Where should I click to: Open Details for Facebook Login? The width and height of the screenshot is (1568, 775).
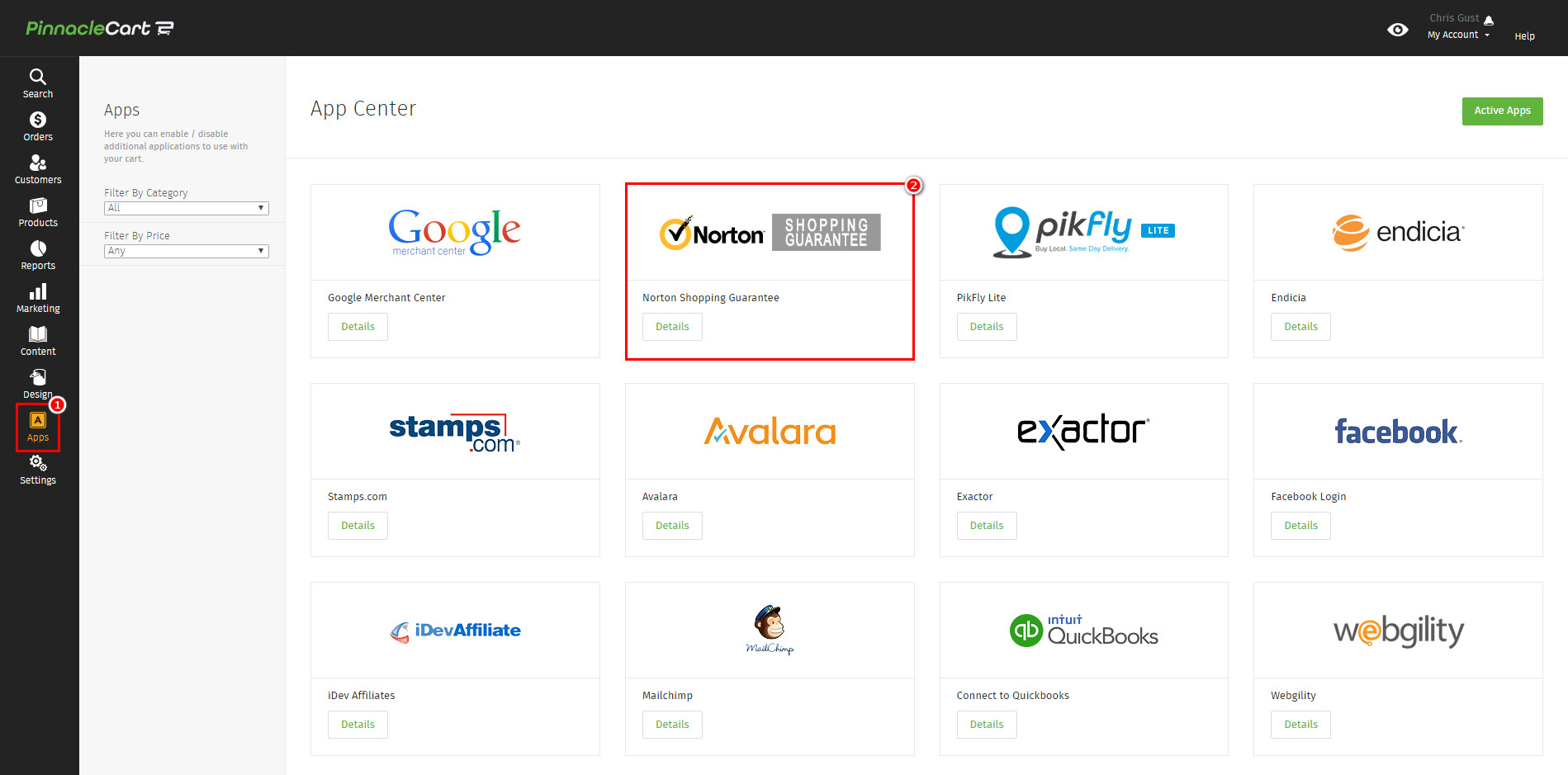(x=1300, y=526)
